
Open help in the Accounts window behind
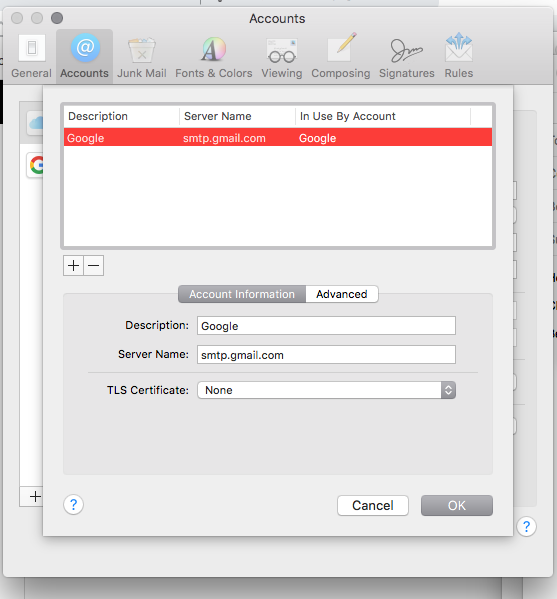[526, 527]
